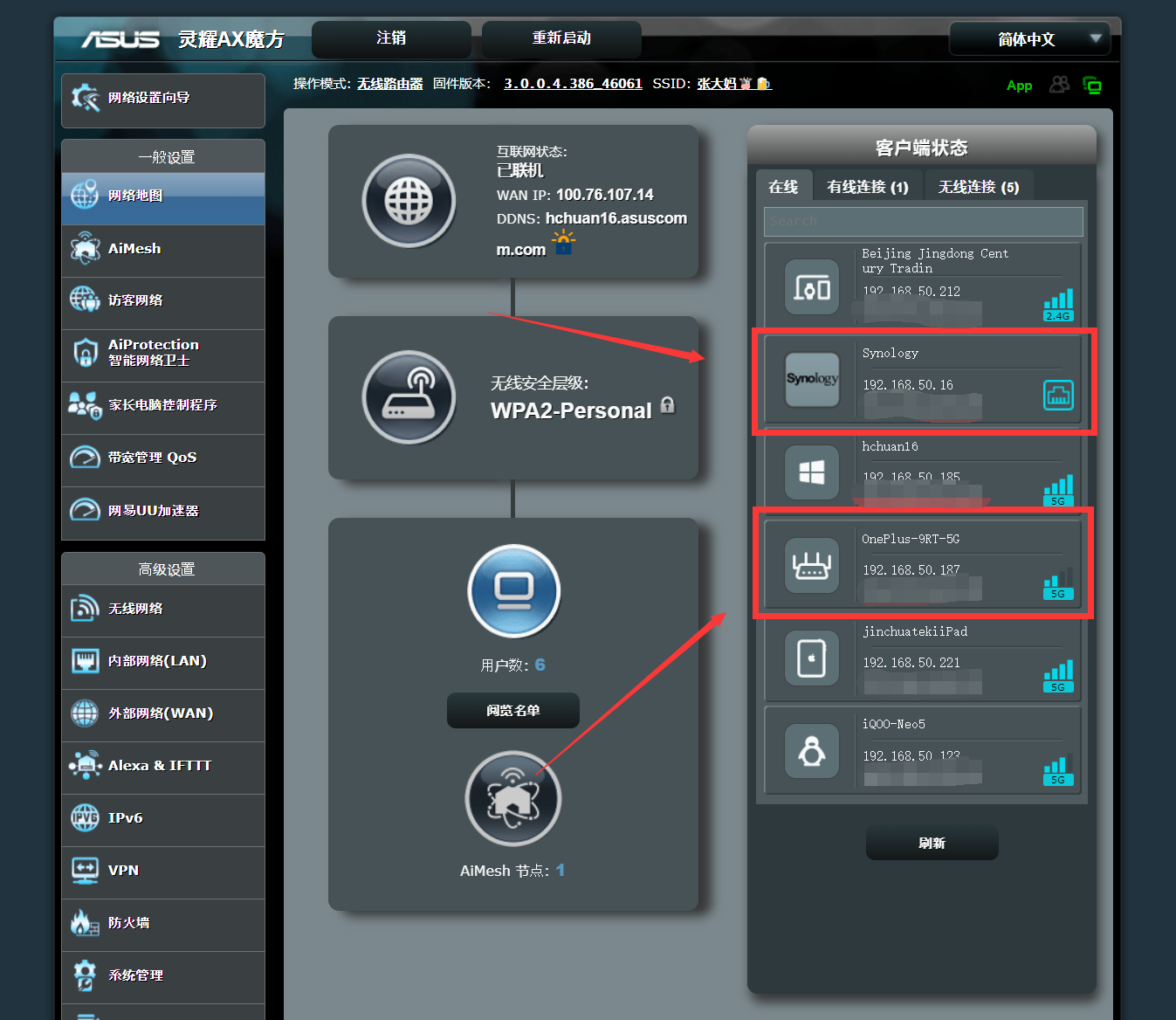The height and width of the screenshot is (1020, 1176).
Task: Click the Synology client name
Action: pos(891,353)
